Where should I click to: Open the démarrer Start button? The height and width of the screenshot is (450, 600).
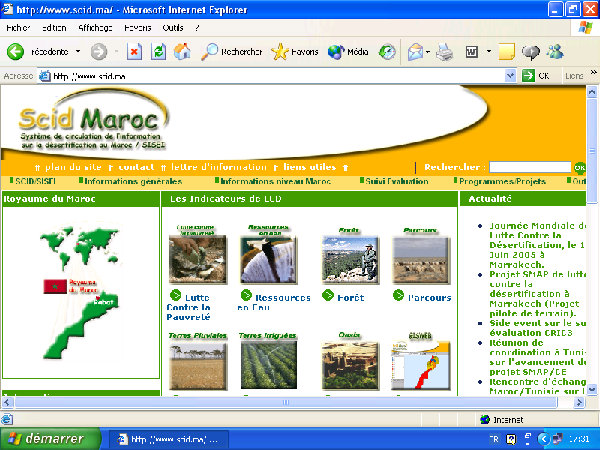pos(50,439)
